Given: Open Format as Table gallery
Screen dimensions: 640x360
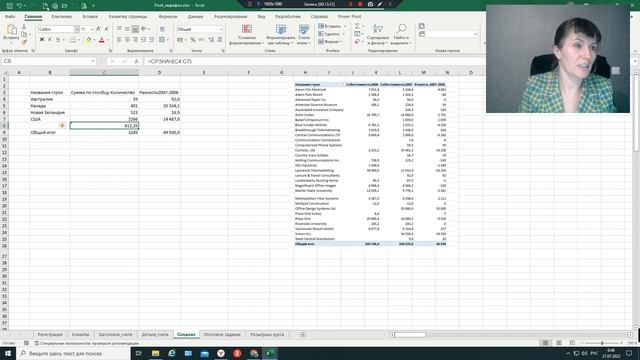Looking at the screenshot, I should coord(281,34).
